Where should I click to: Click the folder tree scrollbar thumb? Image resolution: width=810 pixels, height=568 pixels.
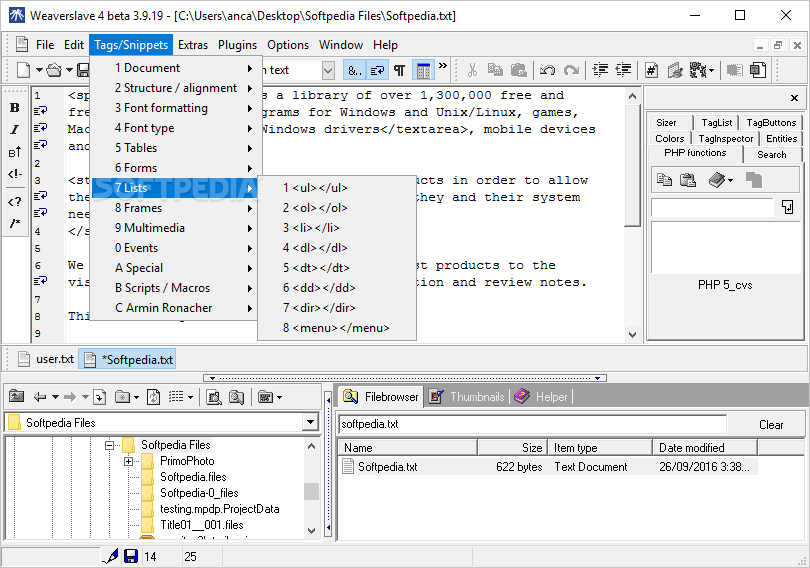311,491
